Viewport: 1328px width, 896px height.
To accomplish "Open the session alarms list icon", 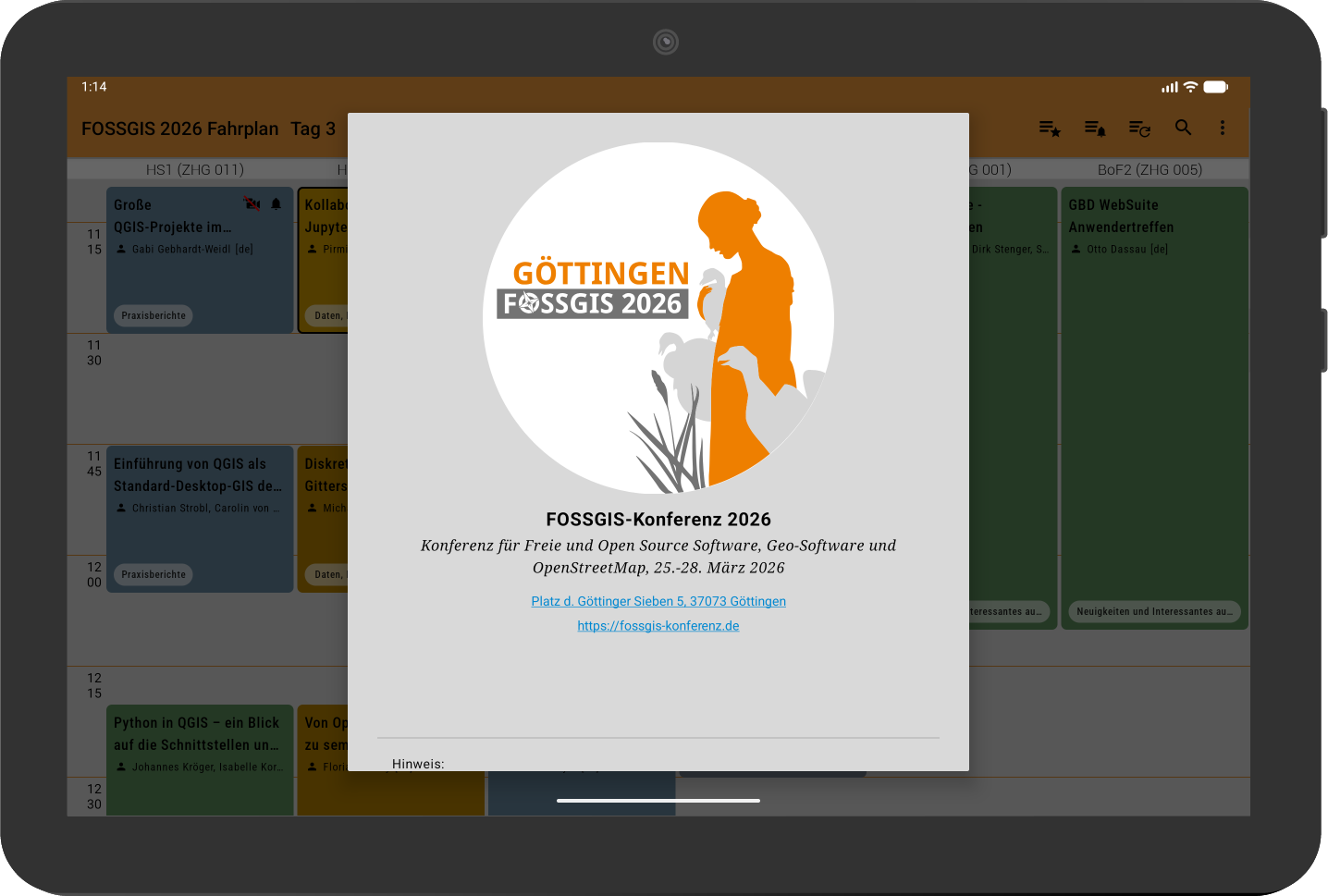I will [1094, 129].
